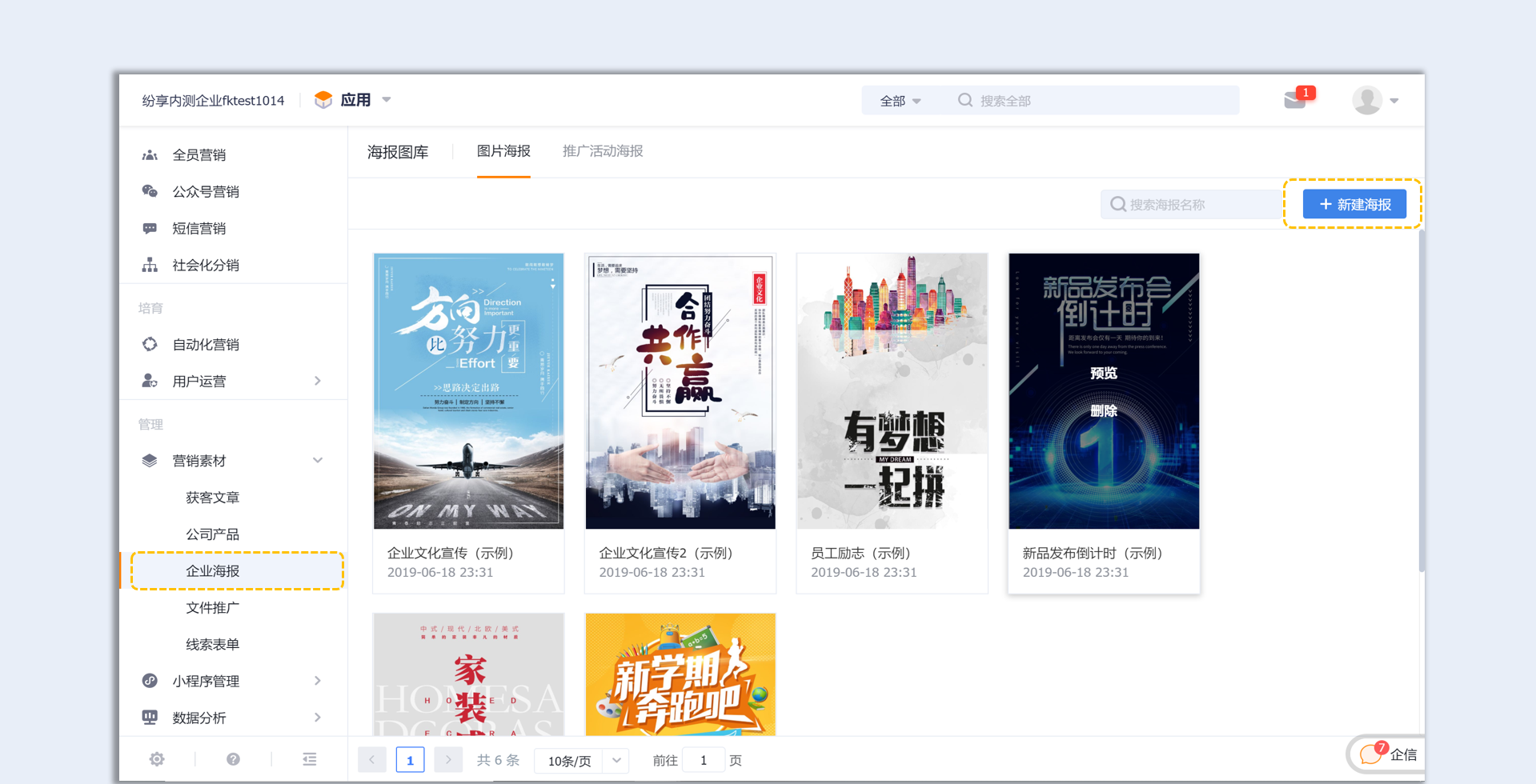Click the mail notification icon
The image size is (1536, 784).
click(x=1295, y=100)
